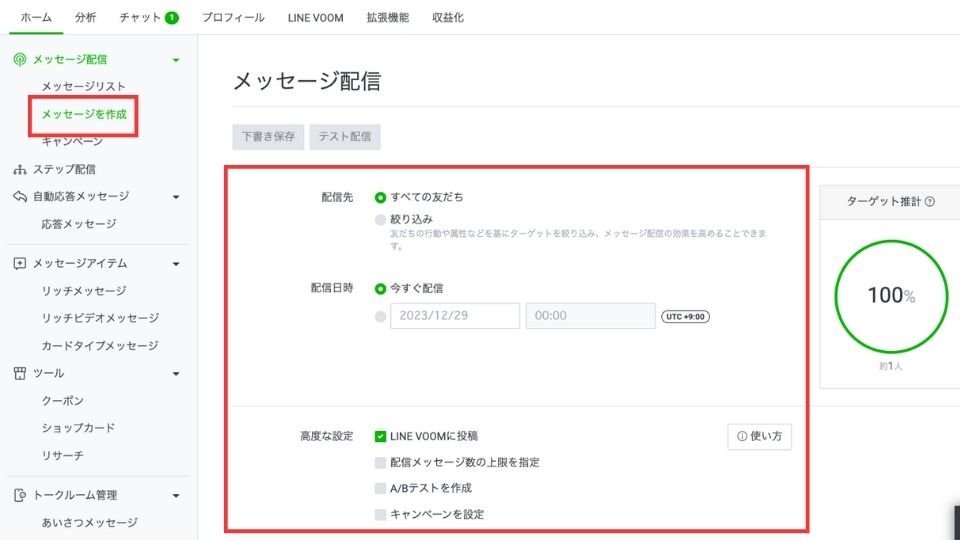
Task: Click the date field 2023/12/29
Action: click(x=455, y=316)
